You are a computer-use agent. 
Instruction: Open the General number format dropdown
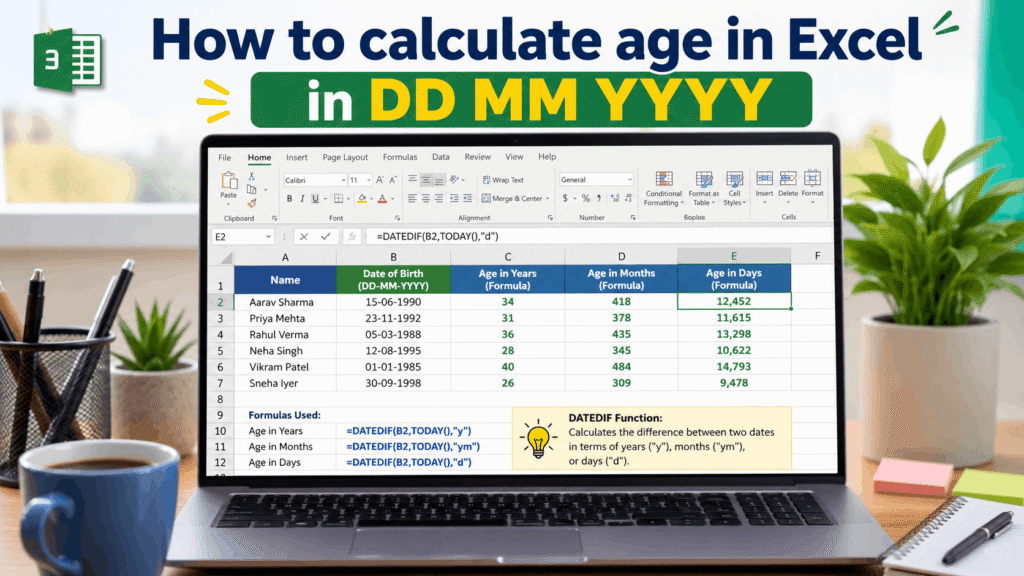[630, 180]
